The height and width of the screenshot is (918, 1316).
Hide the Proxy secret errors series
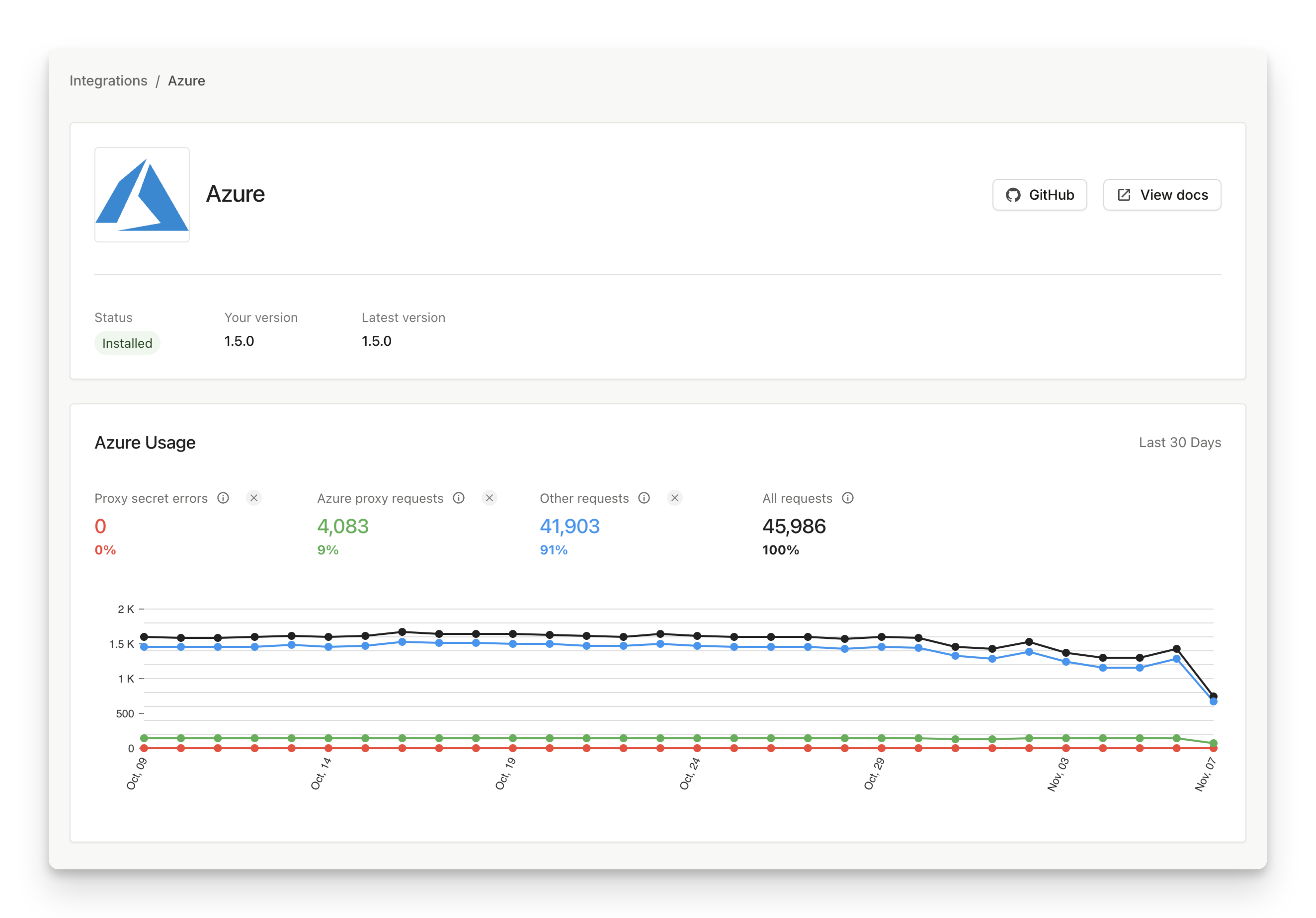(254, 498)
